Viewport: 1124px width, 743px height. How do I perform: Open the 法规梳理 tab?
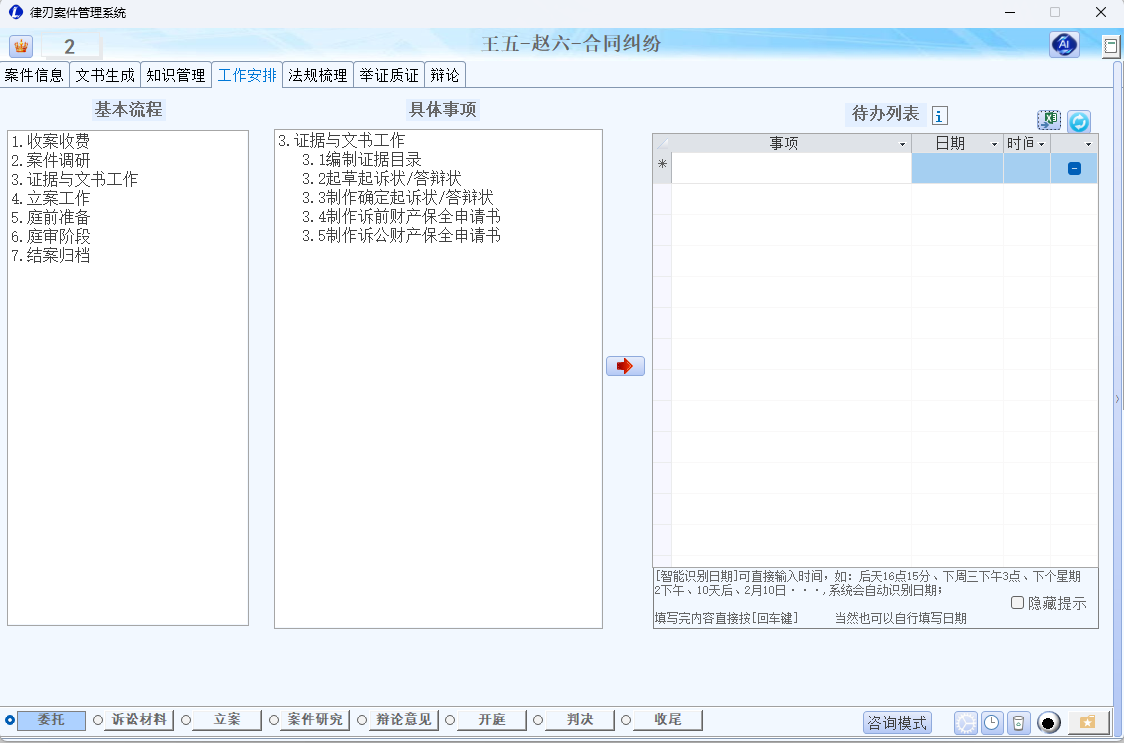[318, 75]
